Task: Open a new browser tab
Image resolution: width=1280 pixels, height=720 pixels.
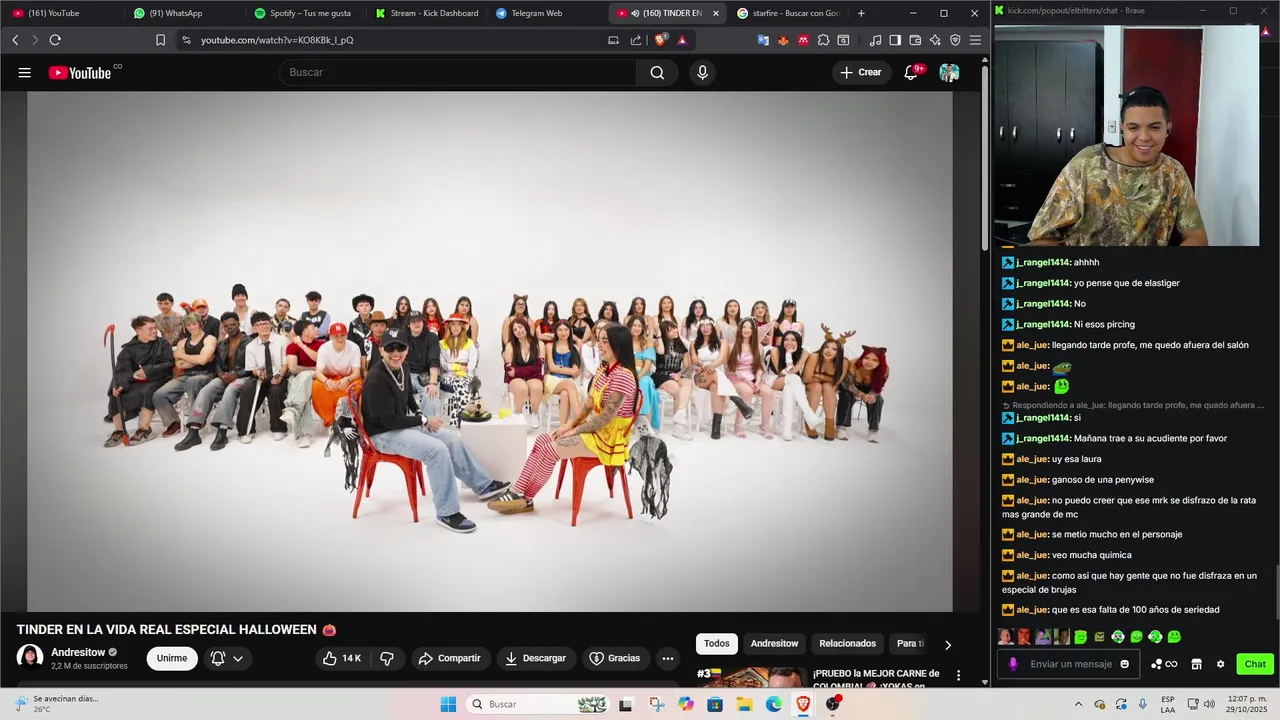Action: (x=861, y=13)
